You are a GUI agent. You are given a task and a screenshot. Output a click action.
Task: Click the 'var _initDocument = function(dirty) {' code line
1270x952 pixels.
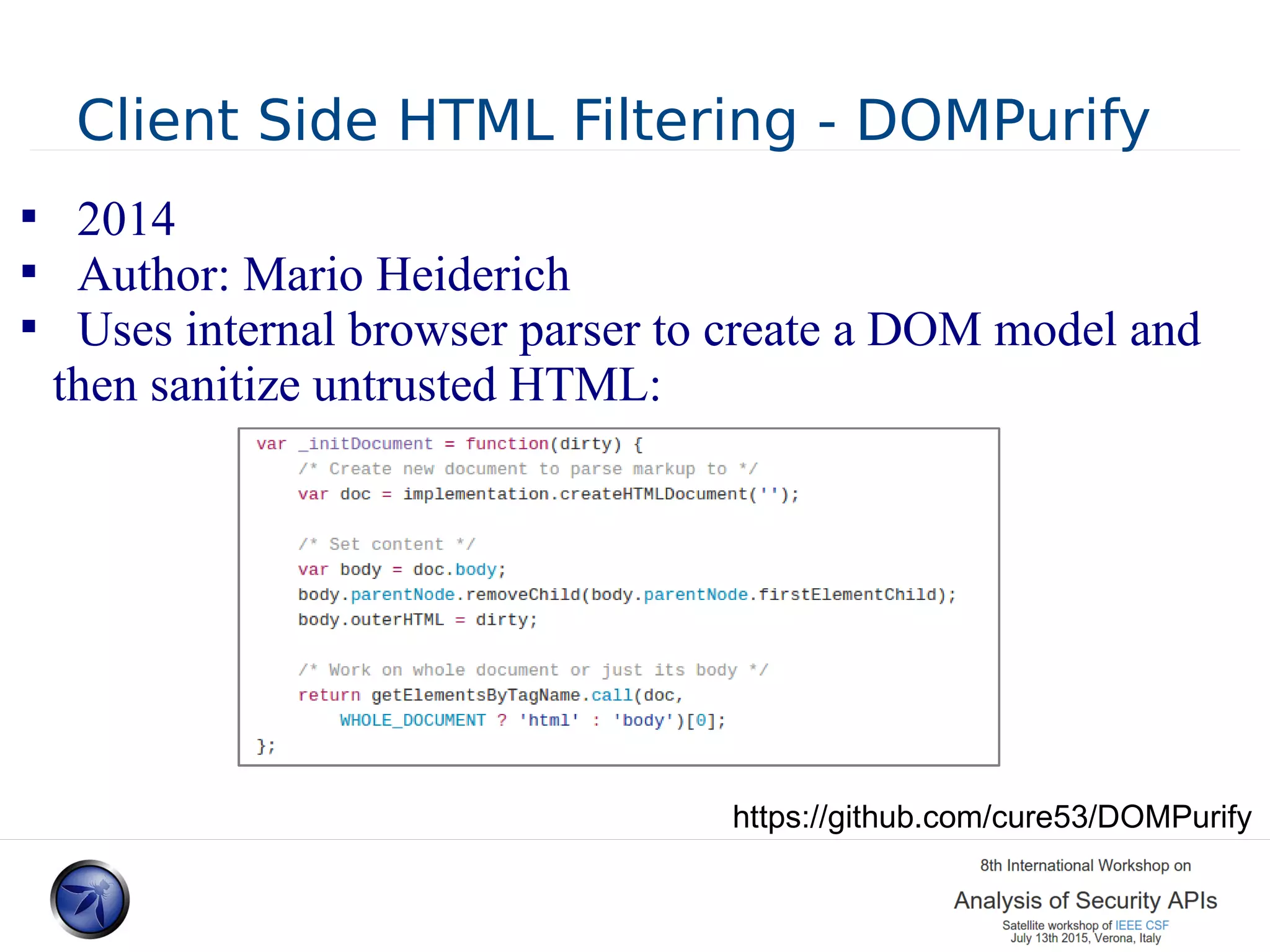coord(450,444)
